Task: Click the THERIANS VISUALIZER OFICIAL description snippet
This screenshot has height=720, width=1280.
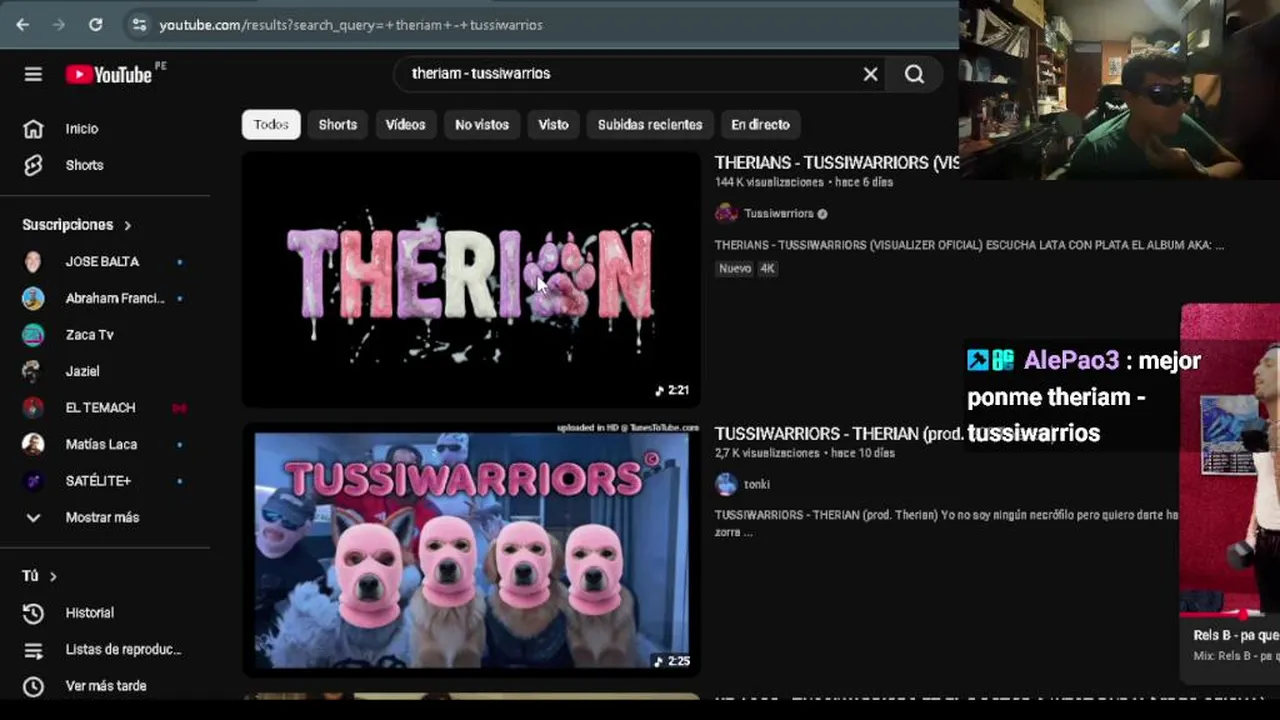Action: (x=969, y=245)
